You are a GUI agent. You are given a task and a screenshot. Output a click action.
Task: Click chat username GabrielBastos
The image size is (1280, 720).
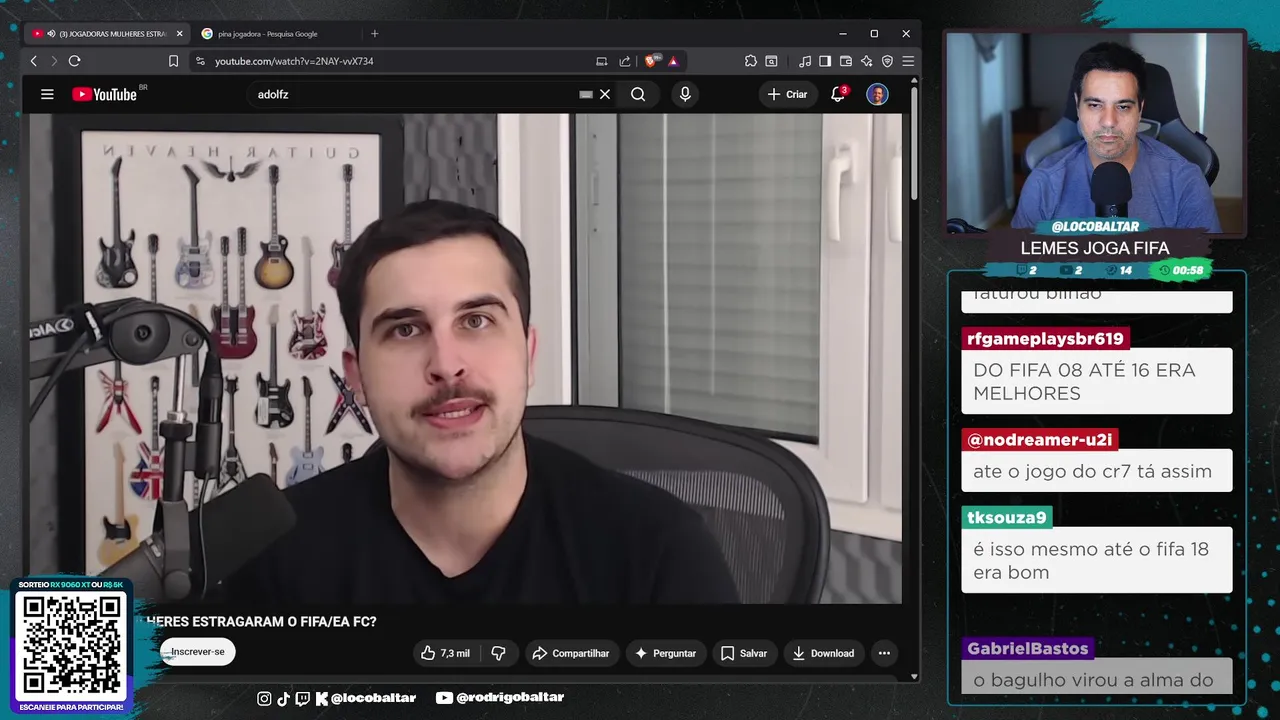click(x=1028, y=648)
